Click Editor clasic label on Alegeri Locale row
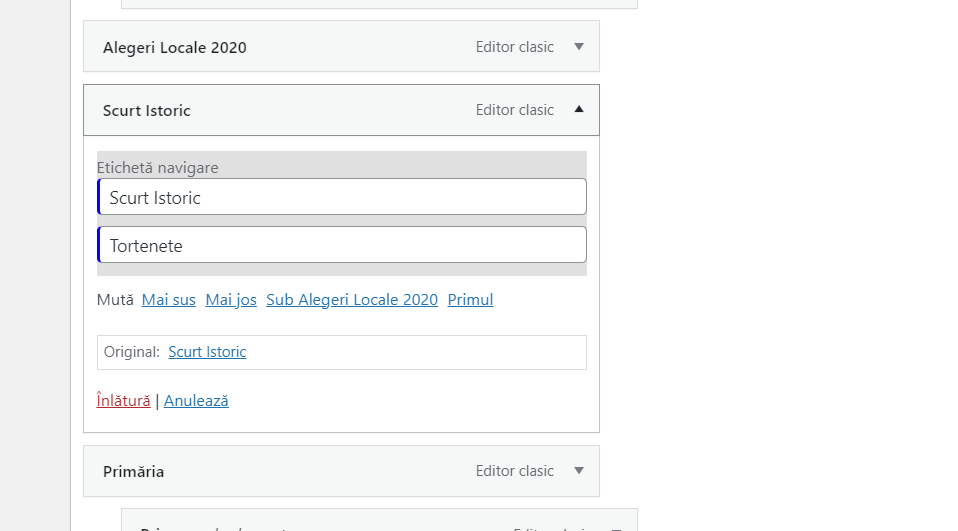958x531 pixels. click(515, 47)
